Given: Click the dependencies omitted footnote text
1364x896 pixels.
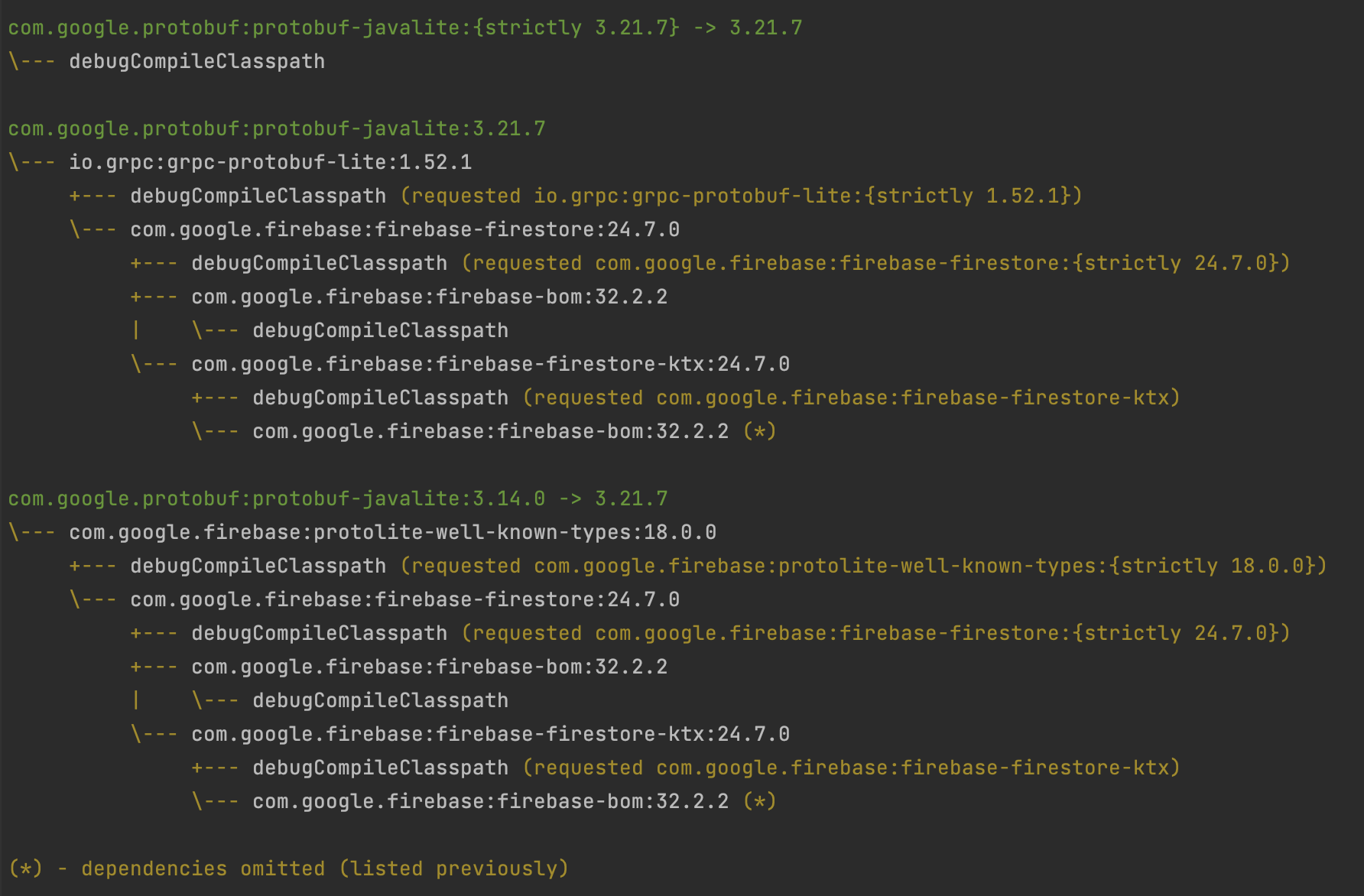Looking at the screenshot, I should (289, 868).
